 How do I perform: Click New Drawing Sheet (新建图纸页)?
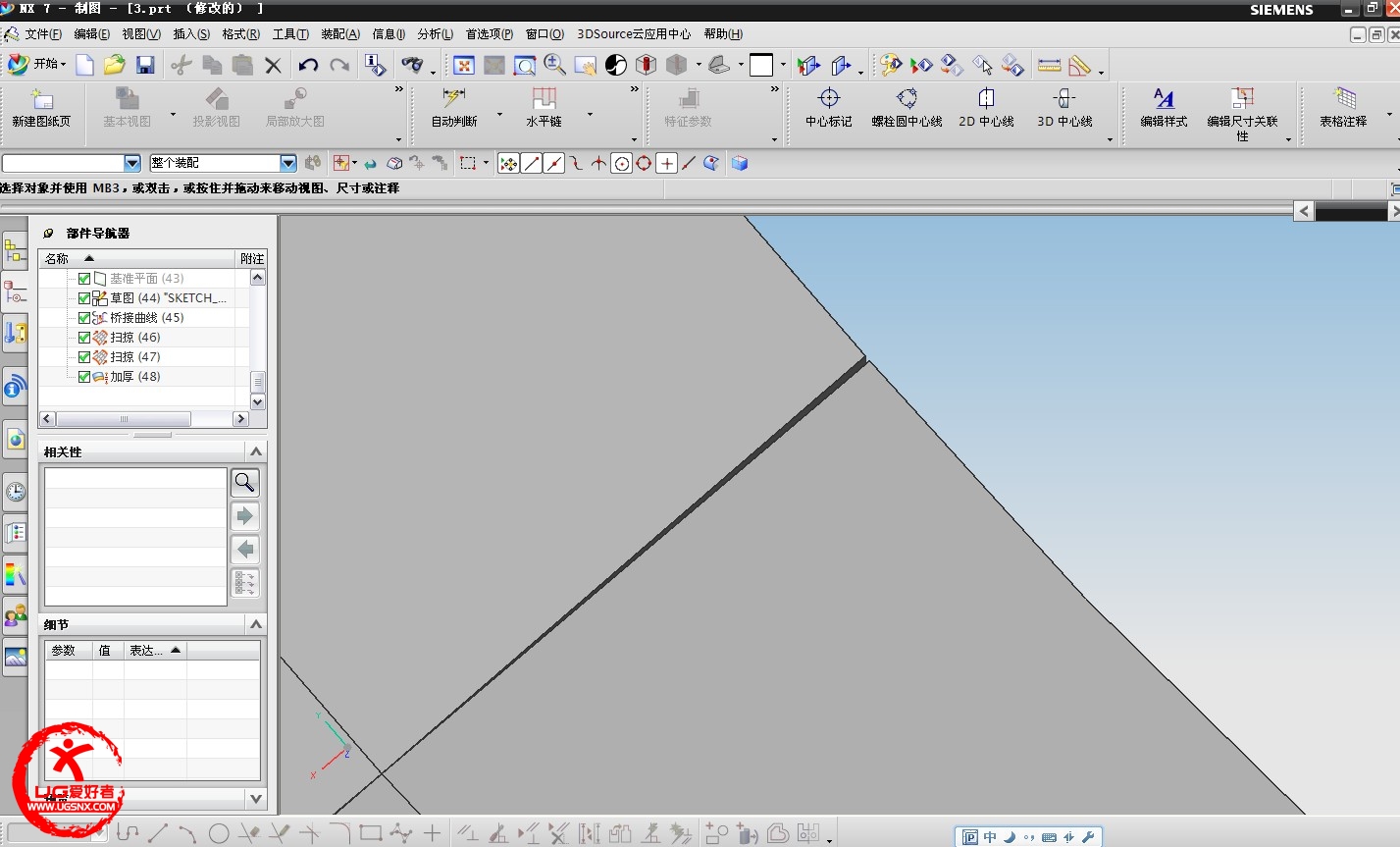41,108
